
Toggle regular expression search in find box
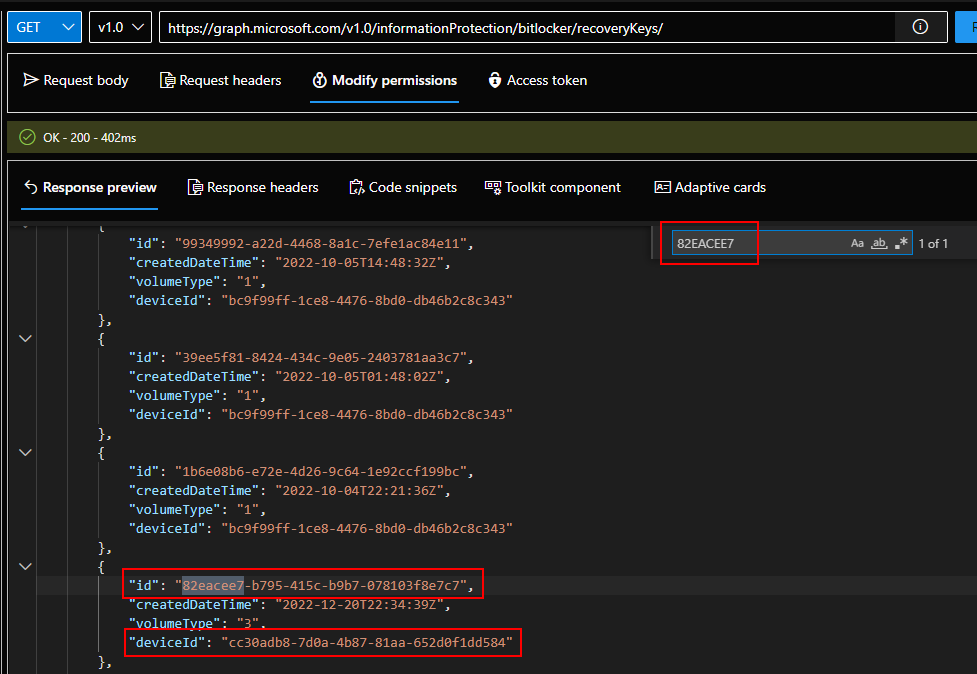coord(901,243)
